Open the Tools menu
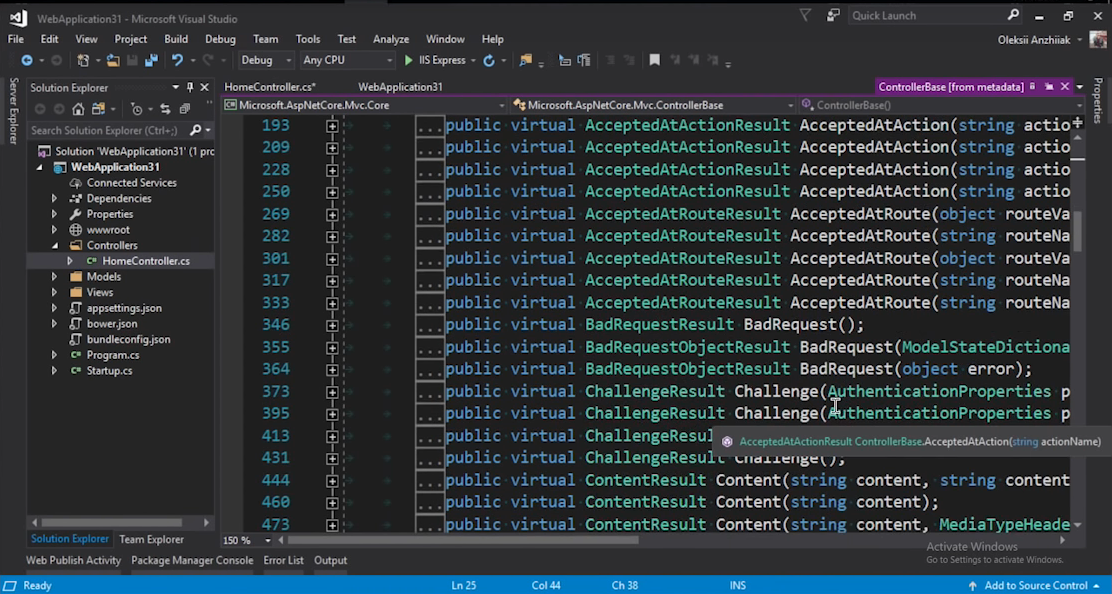Image resolution: width=1112 pixels, height=594 pixels. [308, 39]
